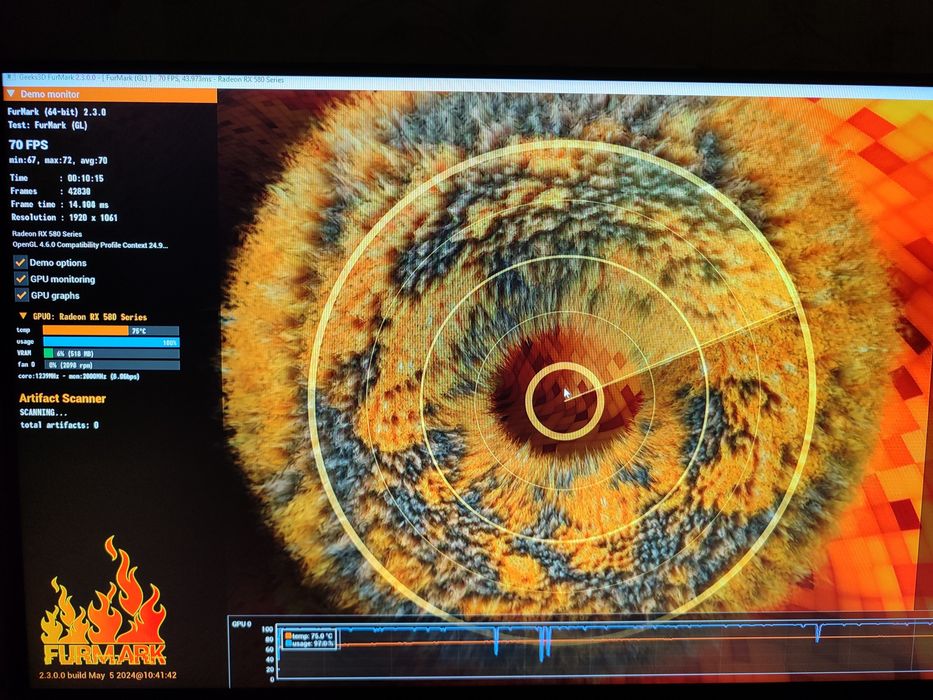This screenshot has width=933, height=700.
Task: Click the build version text under the logo
Action: [x=108, y=675]
